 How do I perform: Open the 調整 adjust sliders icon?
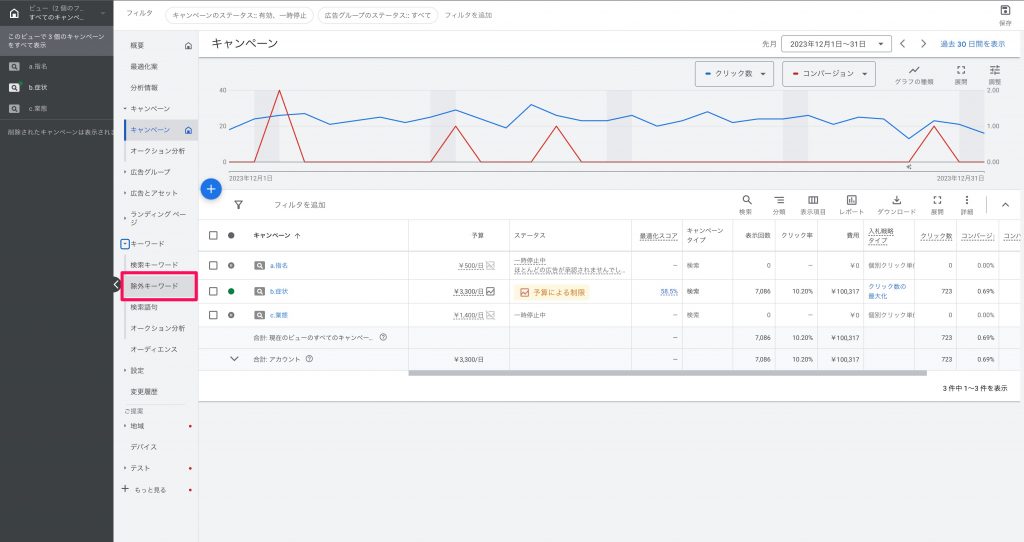click(x=995, y=70)
